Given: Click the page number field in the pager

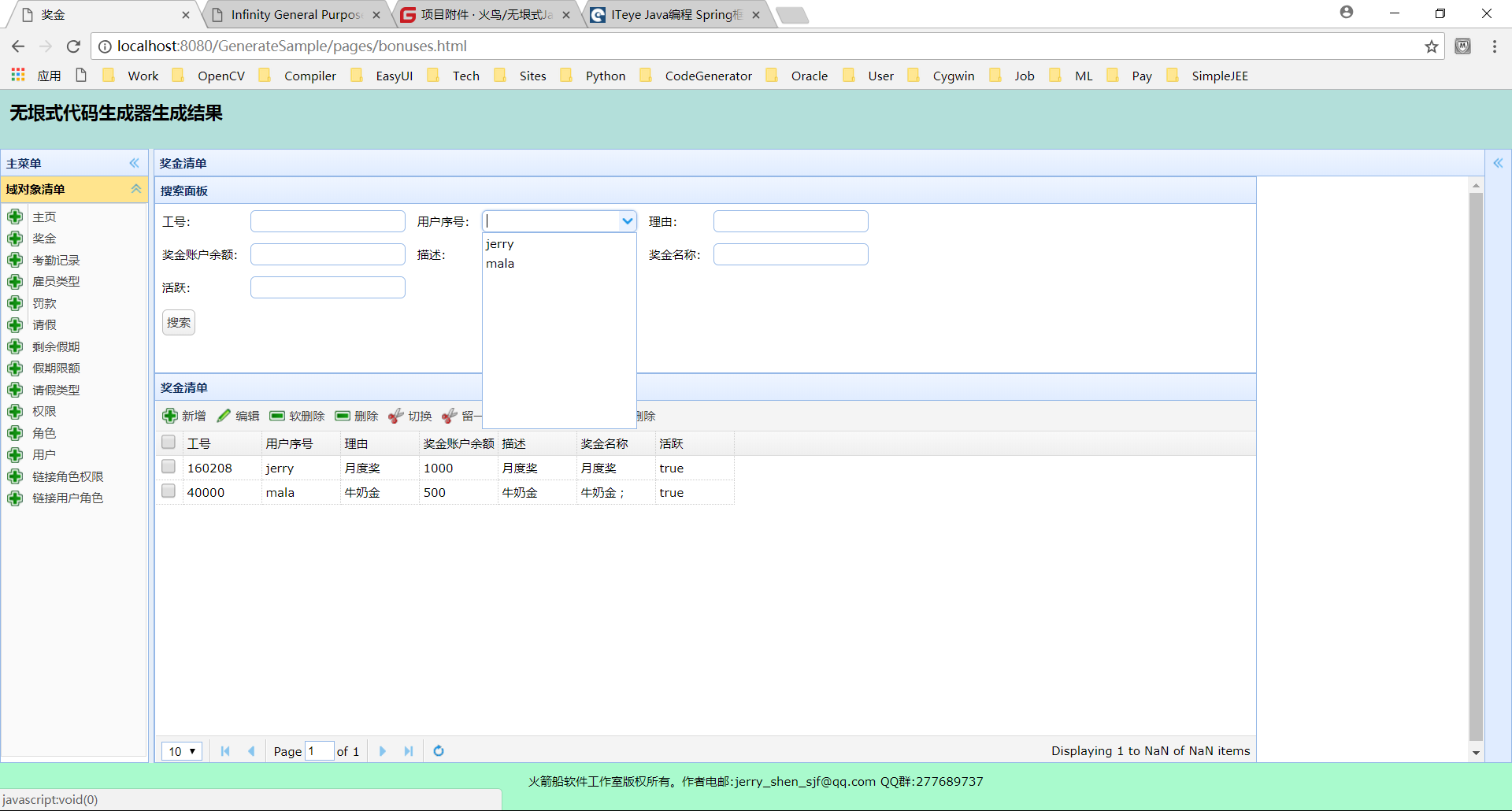Looking at the screenshot, I should coord(320,751).
